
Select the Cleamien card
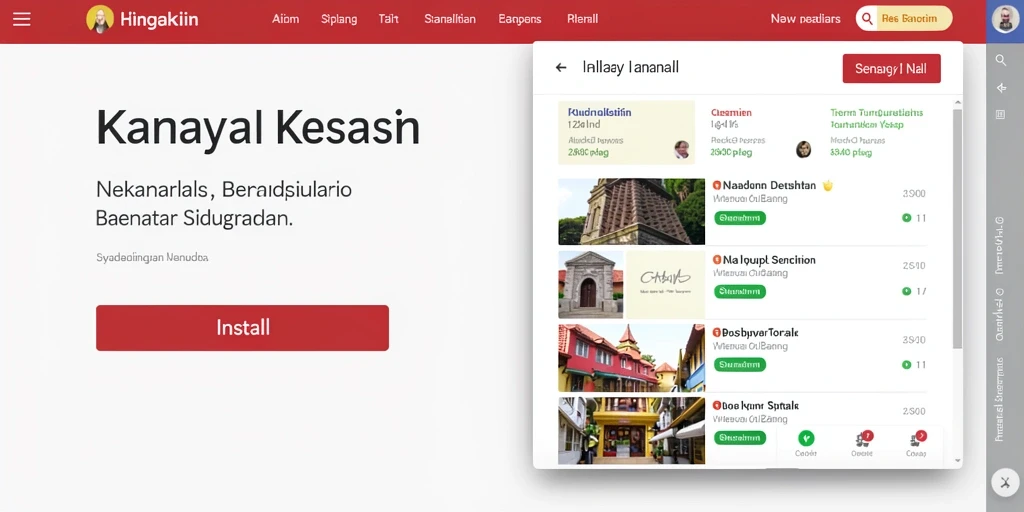(762, 133)
